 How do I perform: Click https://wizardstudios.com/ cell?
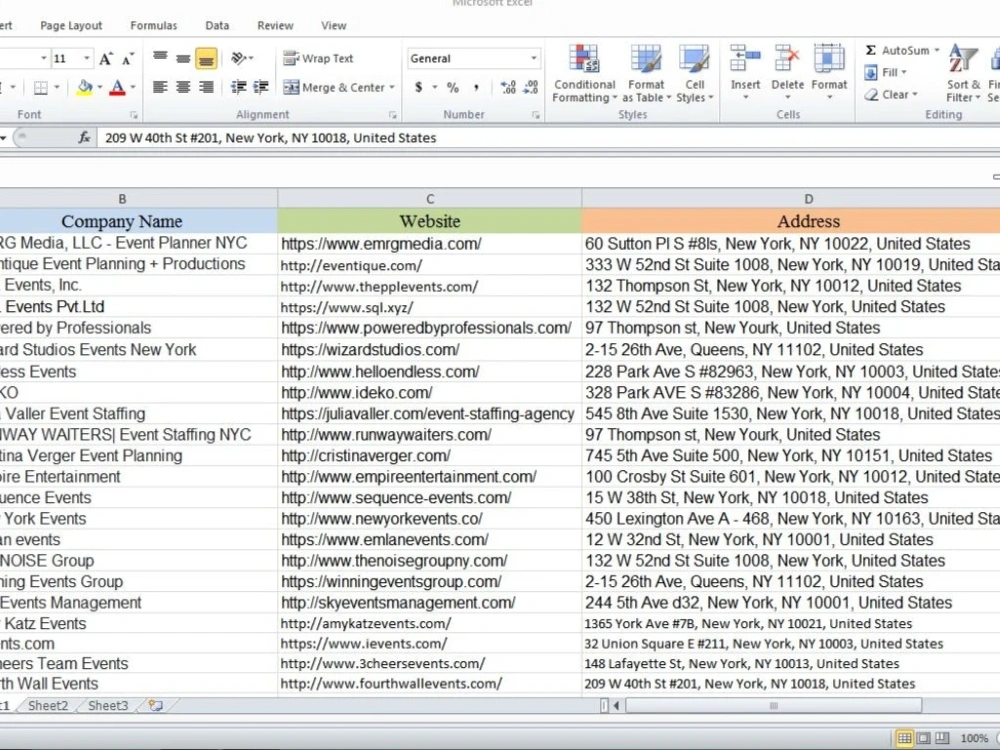430,349
